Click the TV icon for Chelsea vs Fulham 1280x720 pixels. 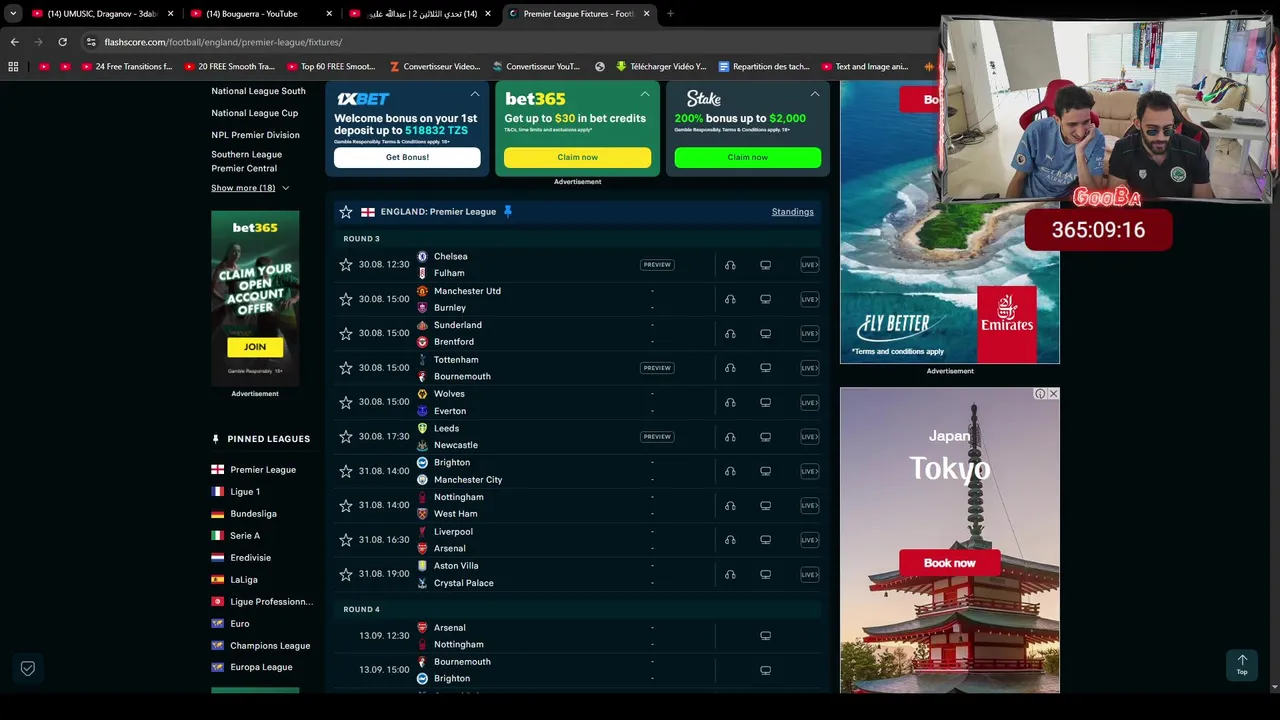point(765,265)
